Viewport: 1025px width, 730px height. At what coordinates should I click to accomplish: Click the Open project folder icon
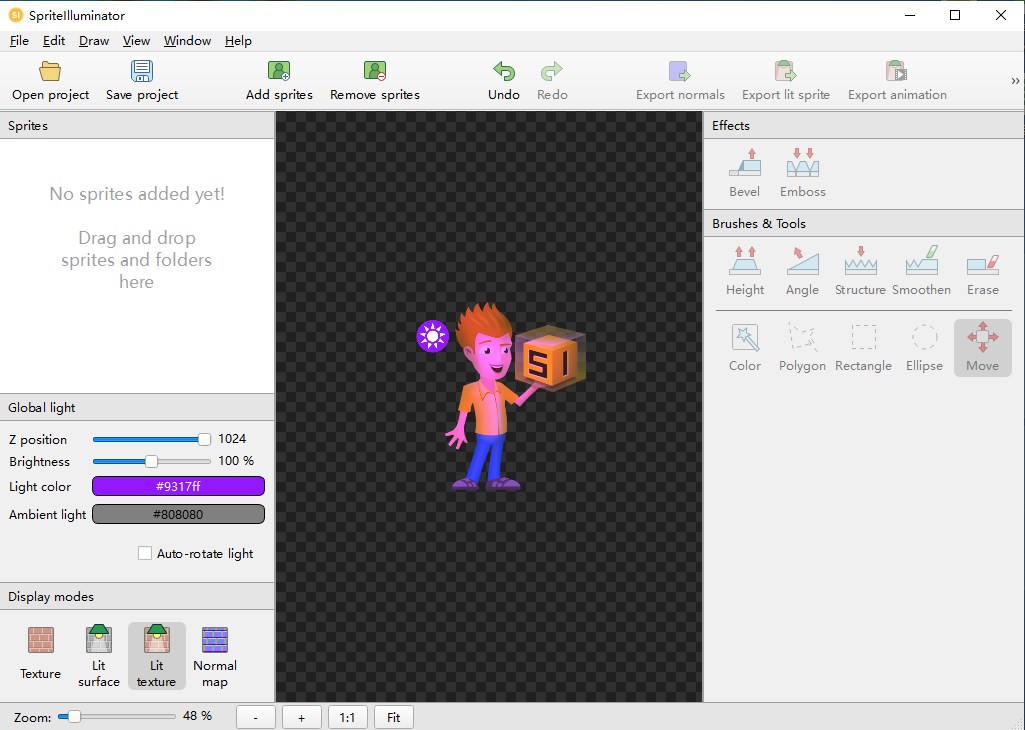point(50,72)
